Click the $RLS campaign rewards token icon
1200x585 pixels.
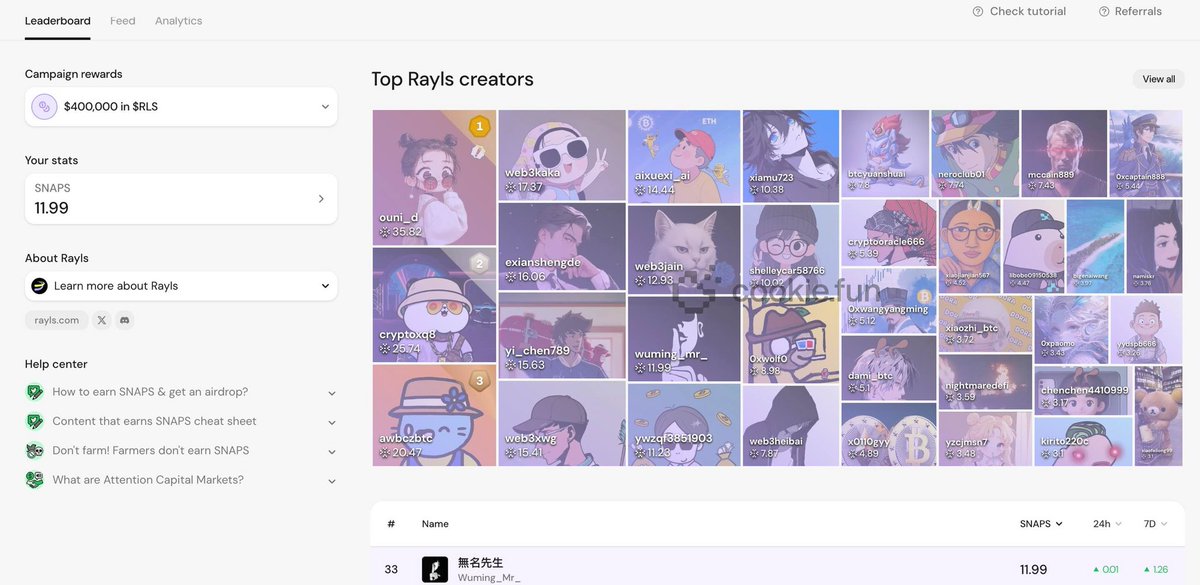pos(44,107)
